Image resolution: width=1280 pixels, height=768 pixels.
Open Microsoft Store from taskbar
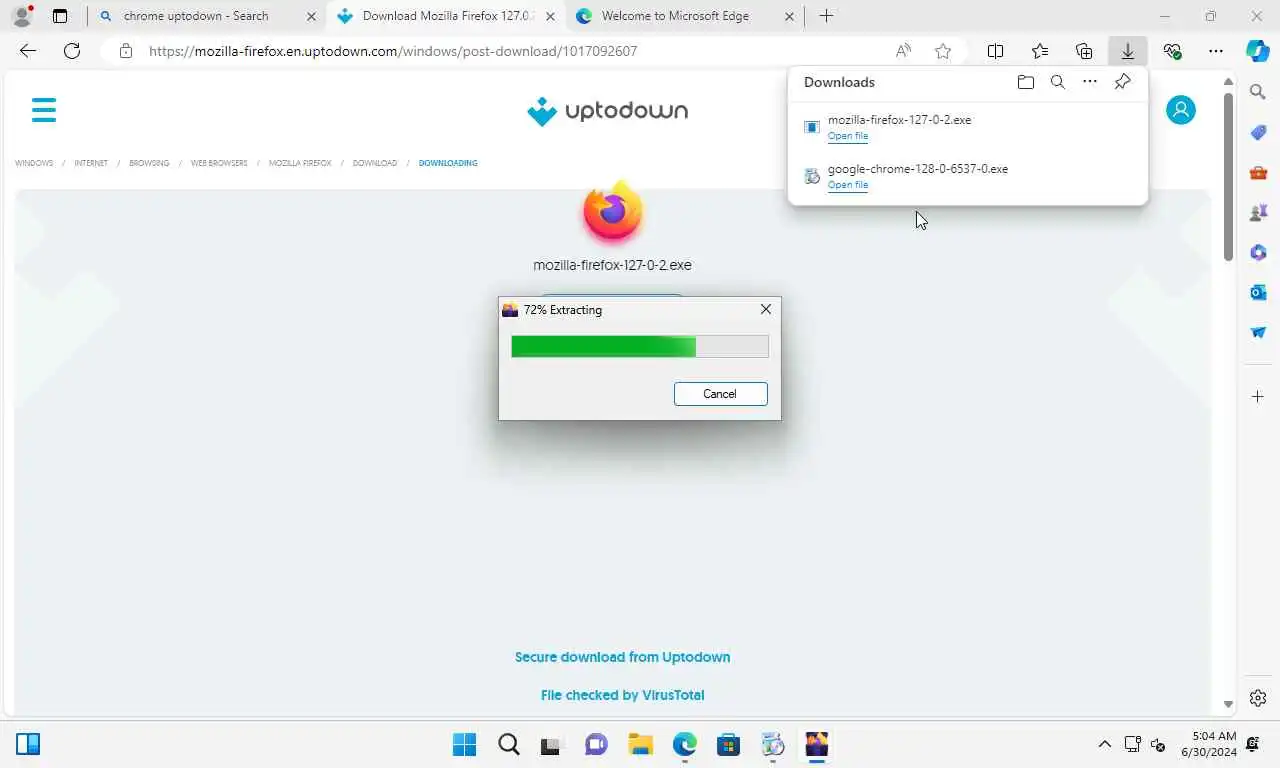(x=728, y=744)
